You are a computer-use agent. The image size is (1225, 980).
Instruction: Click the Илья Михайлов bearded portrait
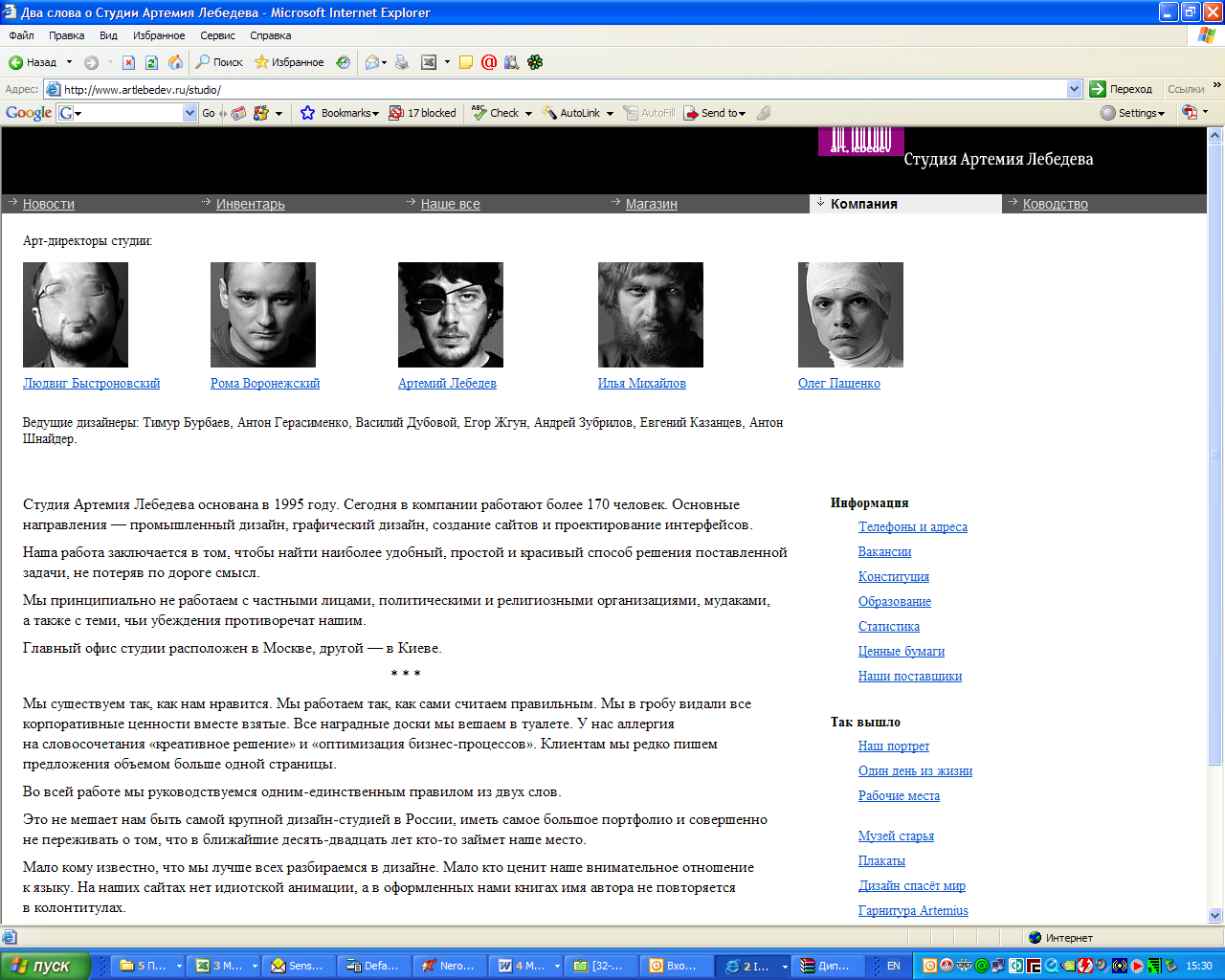click(651, 315)
